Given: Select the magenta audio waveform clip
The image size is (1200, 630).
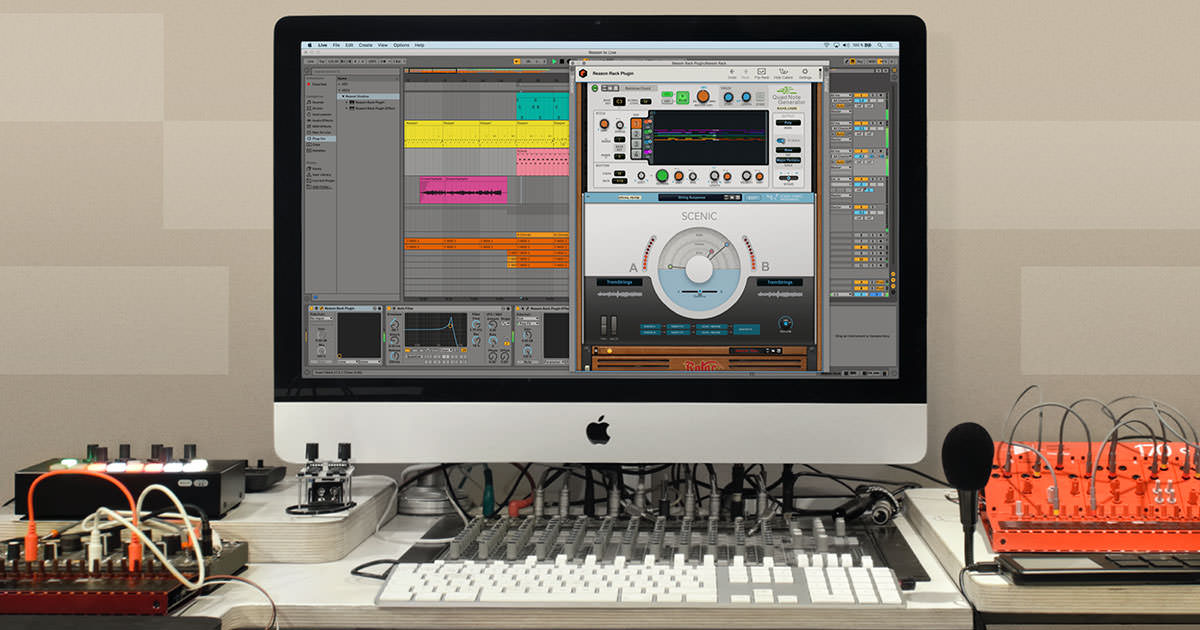Looking at the screenshot, I should pos(463,189).
